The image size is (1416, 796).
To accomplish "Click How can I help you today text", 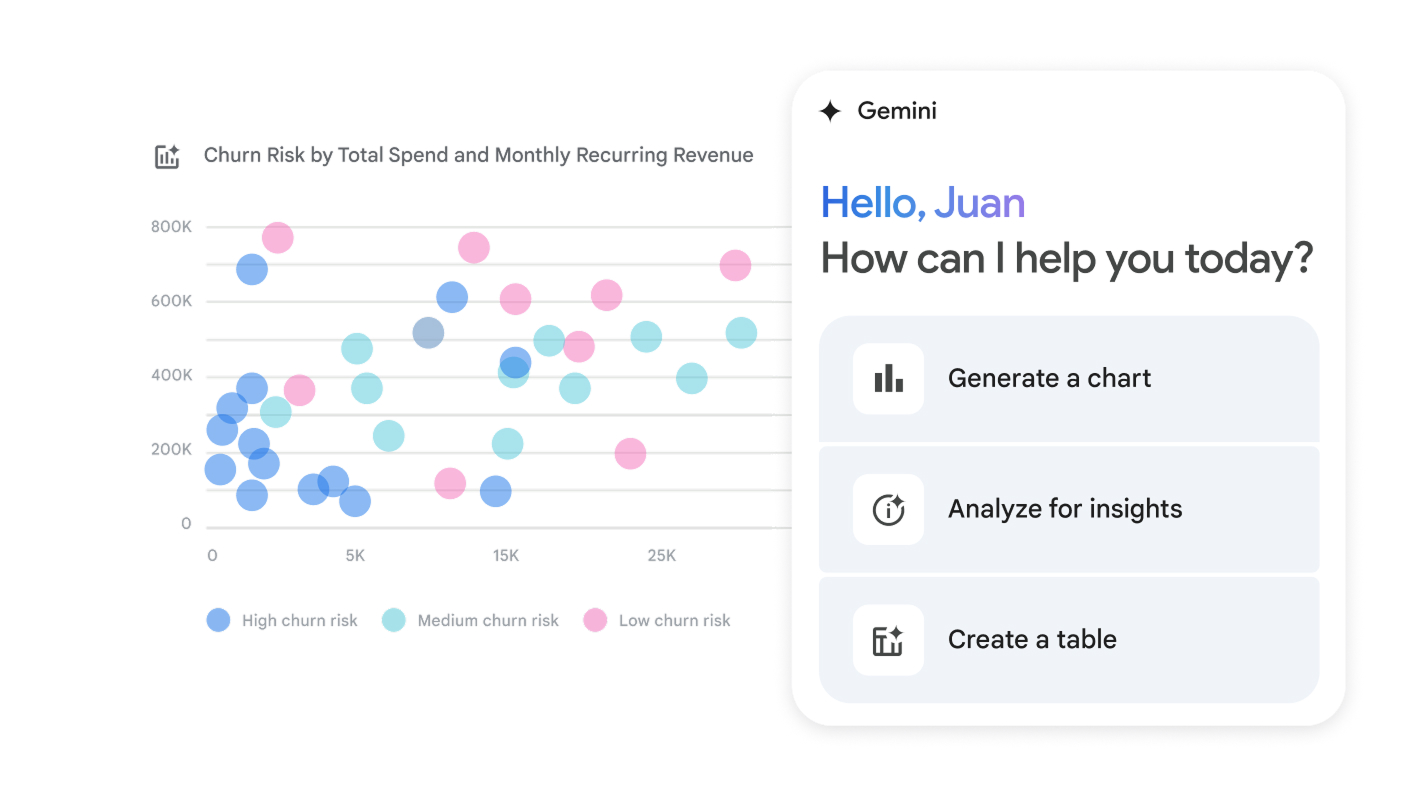I will [1066, 259].
